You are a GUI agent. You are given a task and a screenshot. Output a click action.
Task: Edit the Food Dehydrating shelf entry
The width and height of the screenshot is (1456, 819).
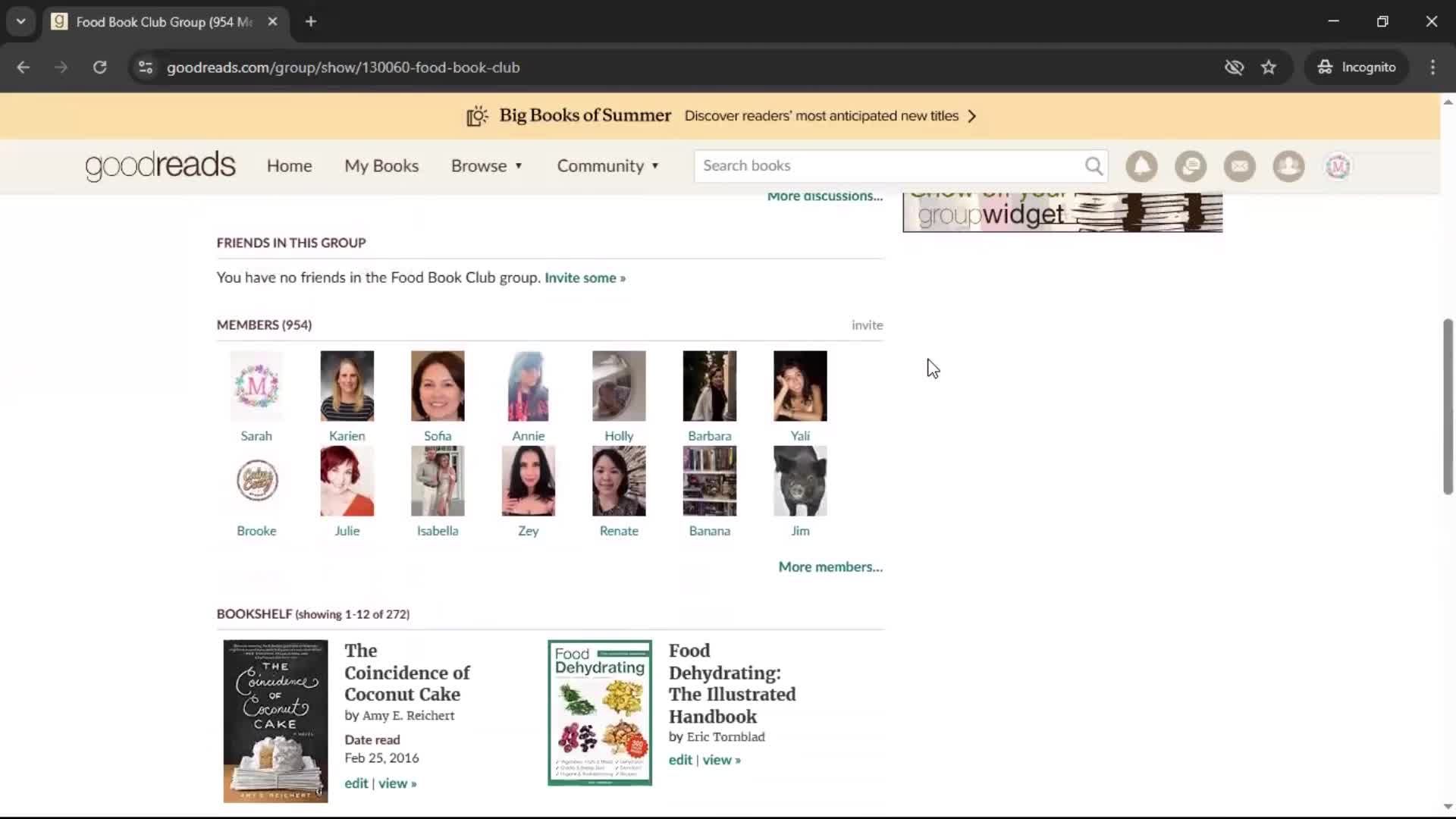[680, 760]
